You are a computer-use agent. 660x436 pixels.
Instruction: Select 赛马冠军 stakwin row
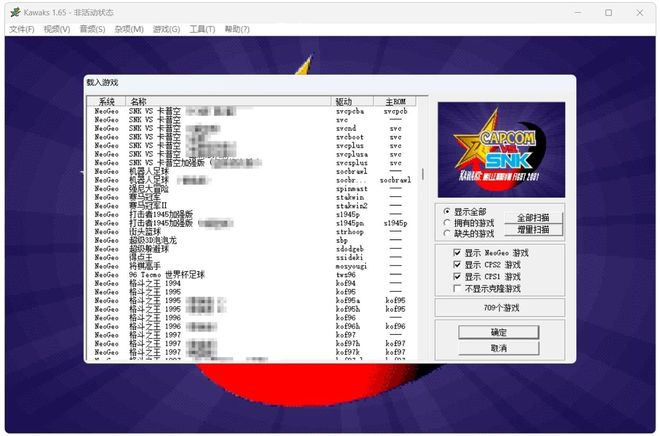coord(251,197)
